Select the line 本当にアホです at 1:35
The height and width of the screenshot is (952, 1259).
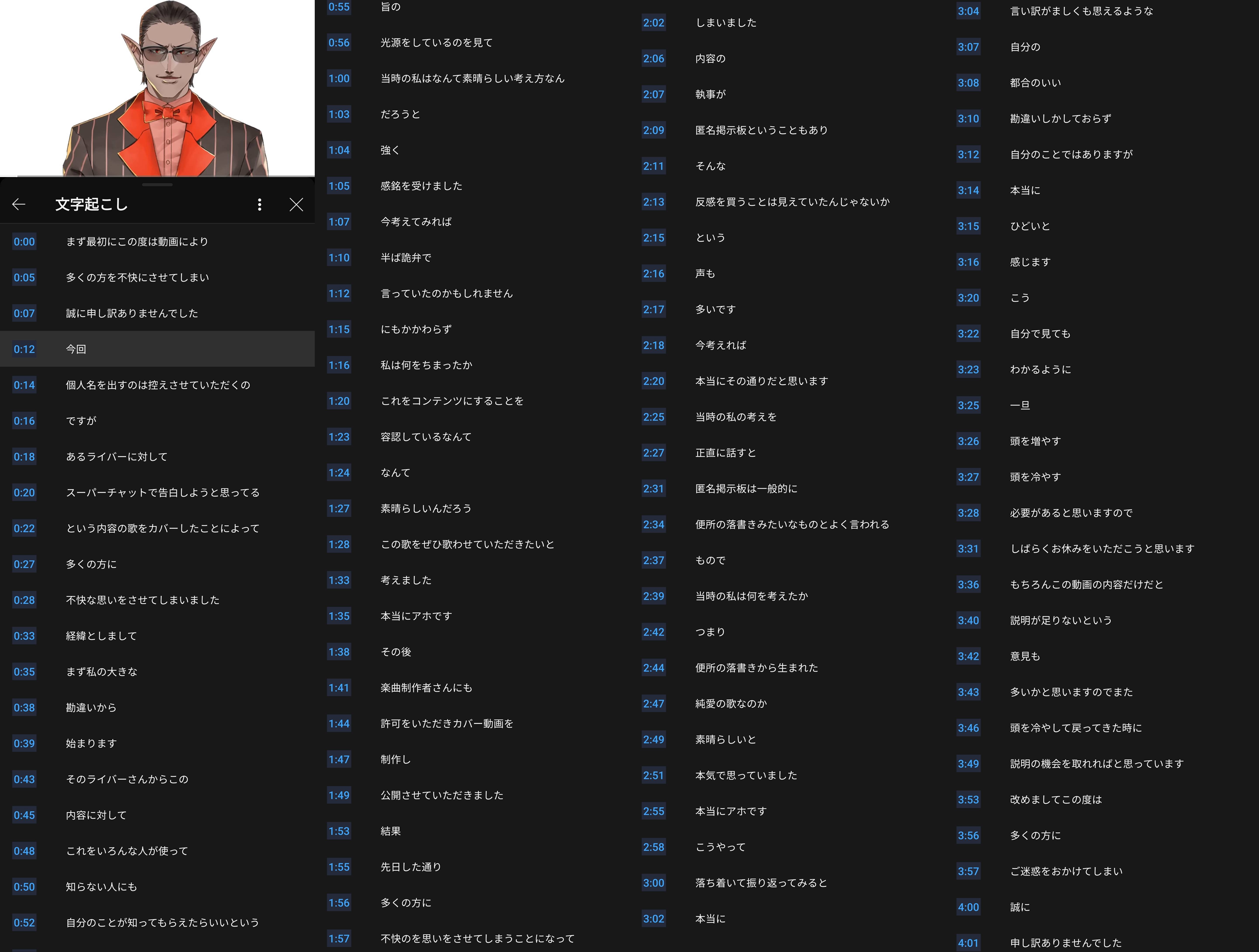416,616
